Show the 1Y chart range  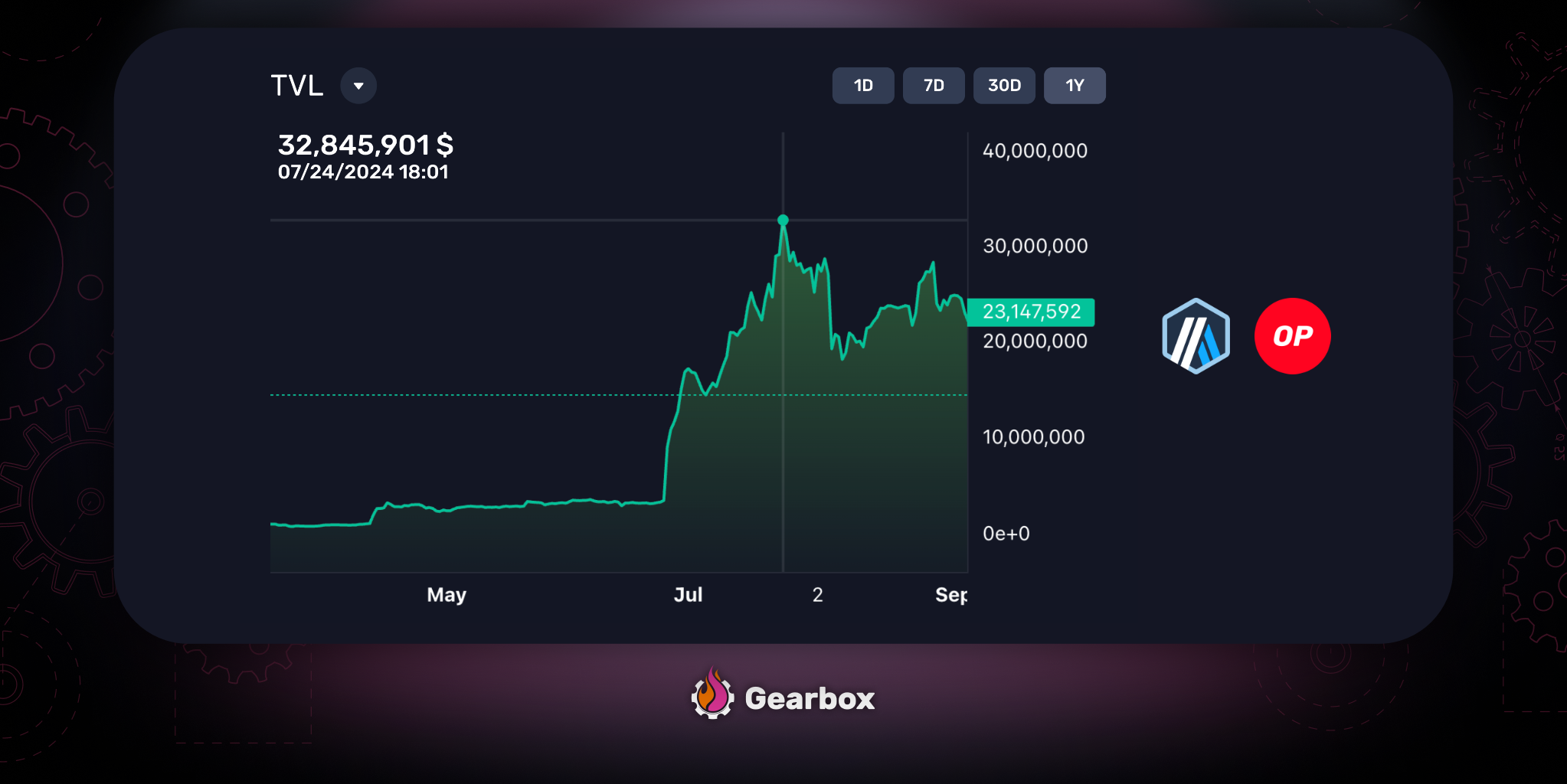1075,86
